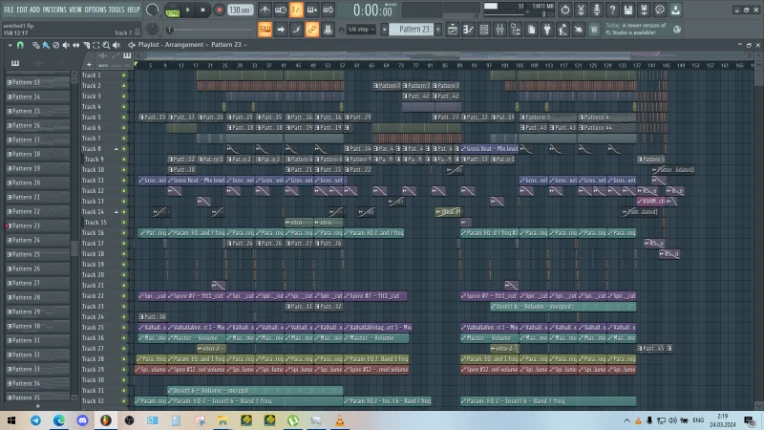The height and width of the screenshot is (430, 764).
Task: Open the TOOLS menu
Action: point(116,10)
